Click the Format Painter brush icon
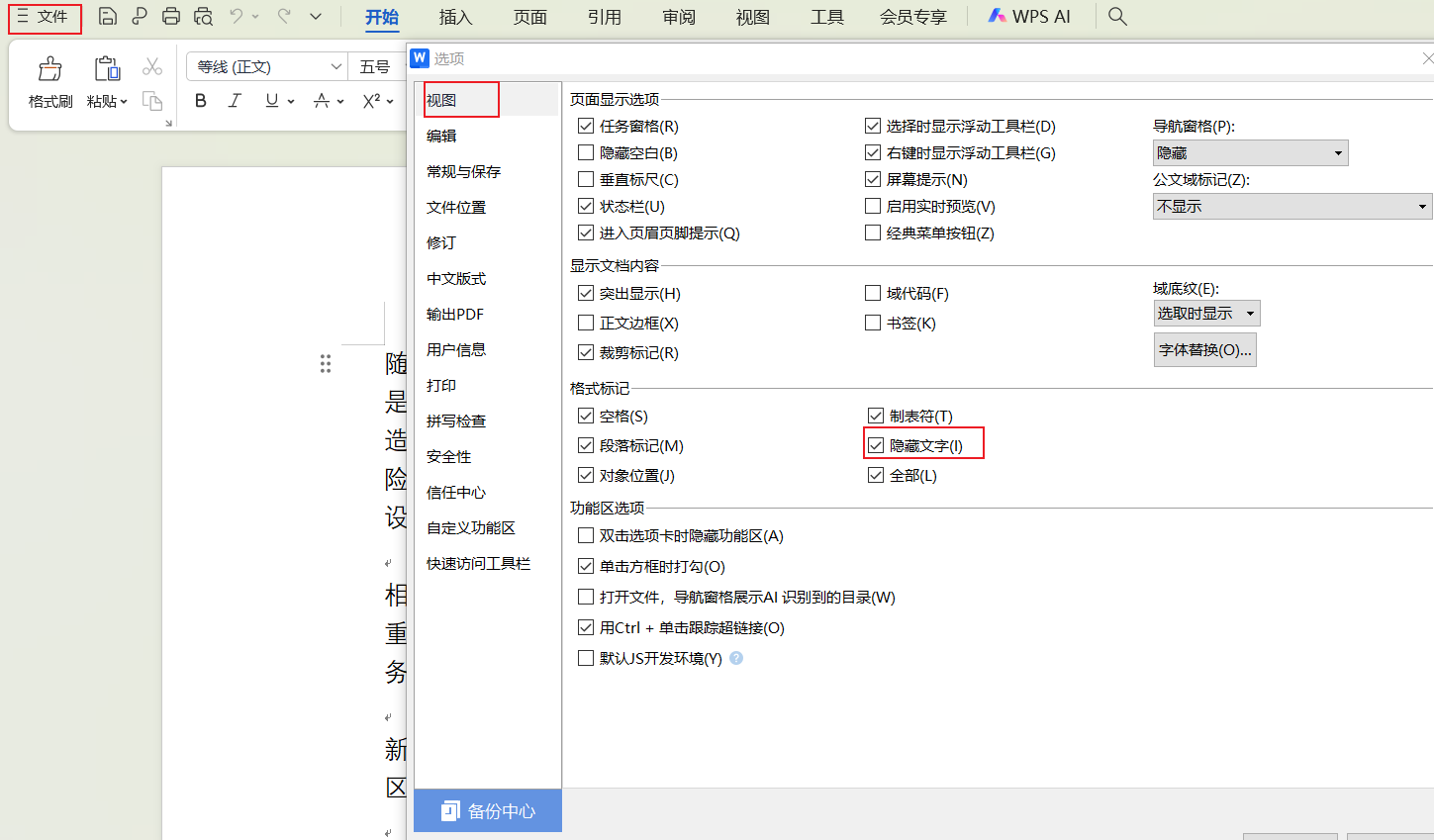 pos(49,69)
